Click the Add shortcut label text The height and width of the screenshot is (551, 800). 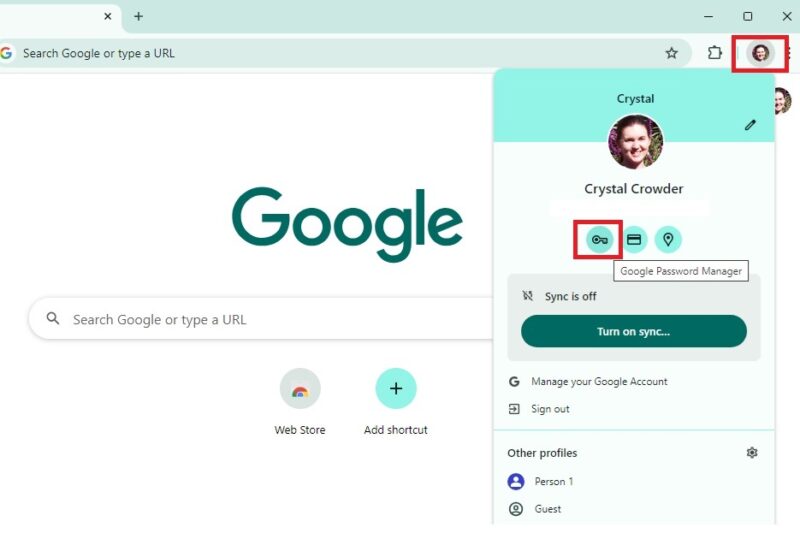coord(396,430)
